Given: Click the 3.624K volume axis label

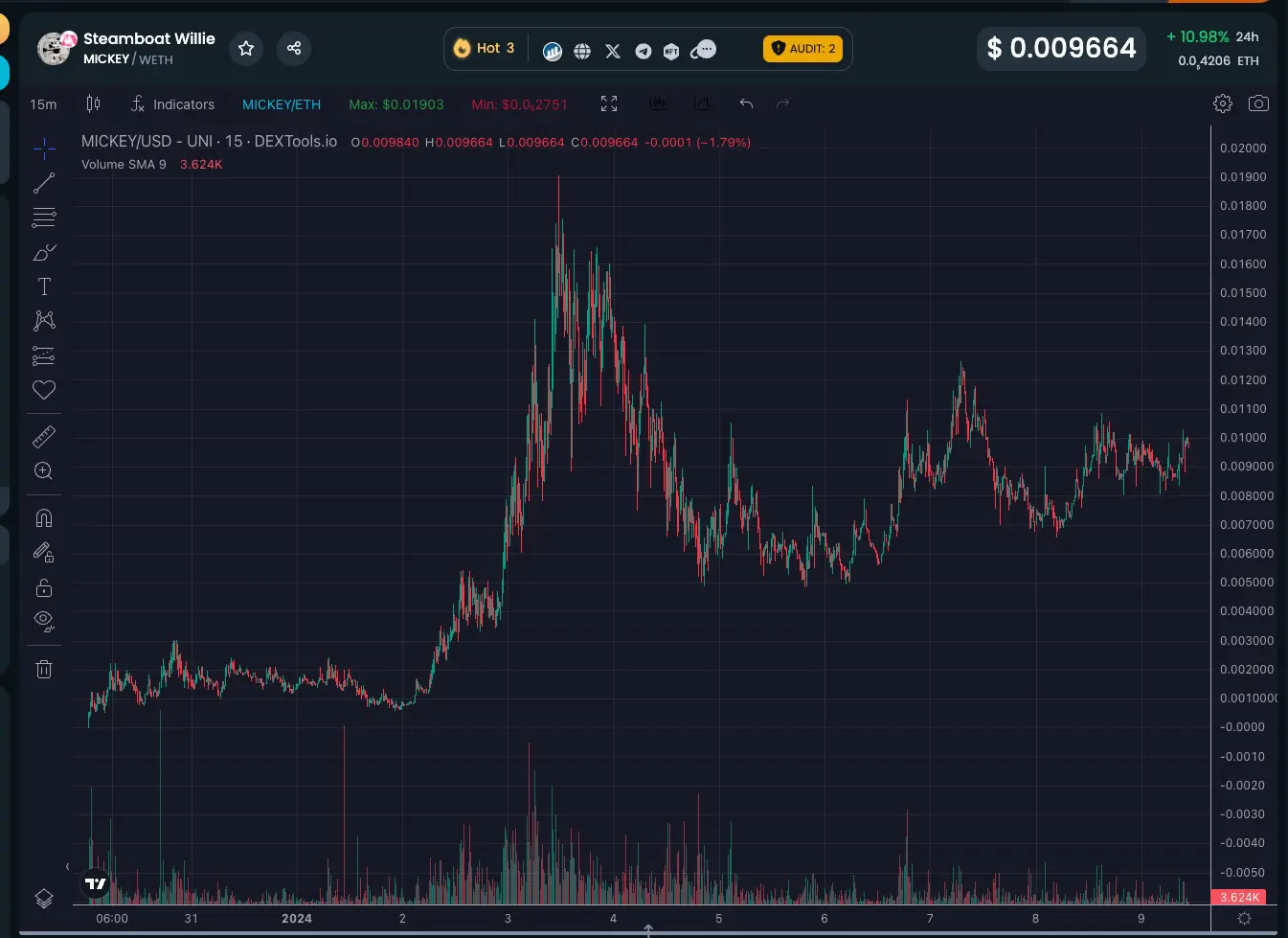Looking at the screenshot, I should tap(1239, 898).
